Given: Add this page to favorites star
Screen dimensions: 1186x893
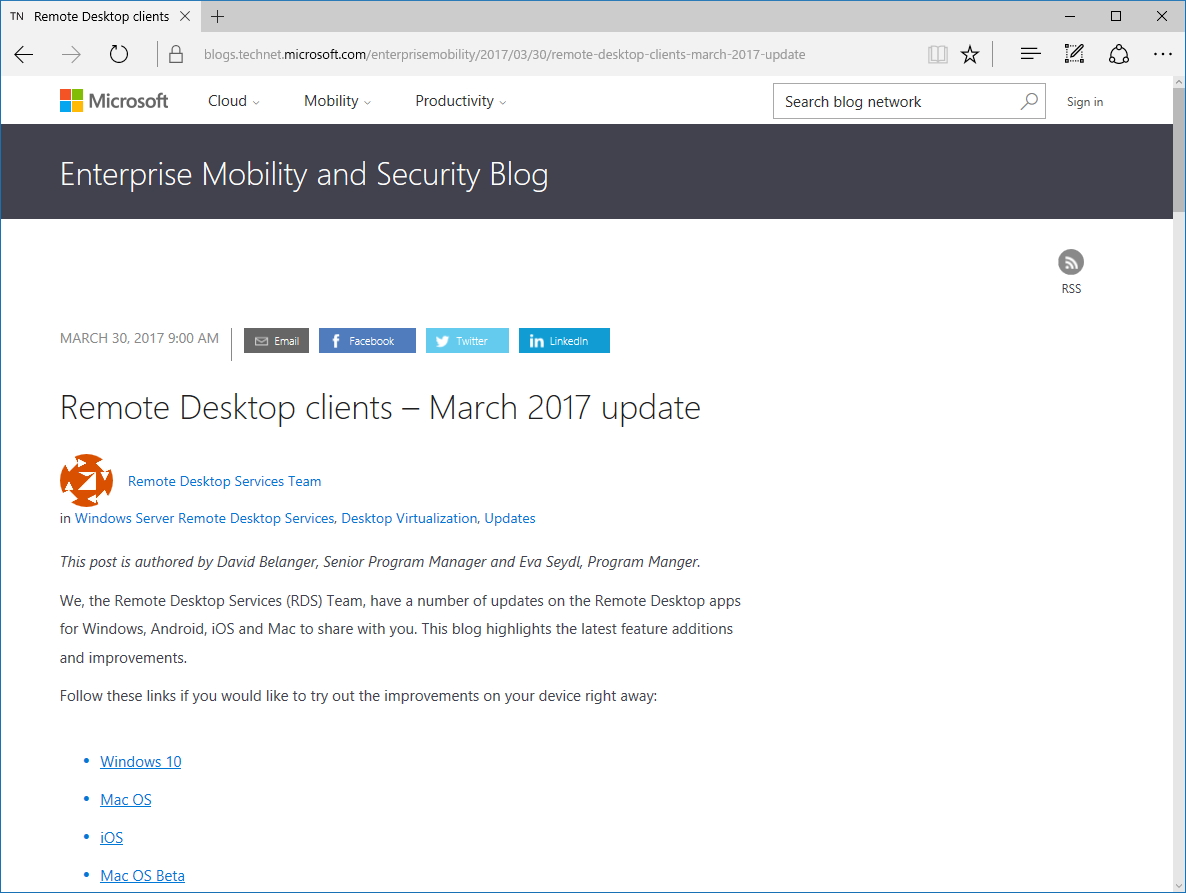Looking at the screenshot, I should (x=969, y=54).
